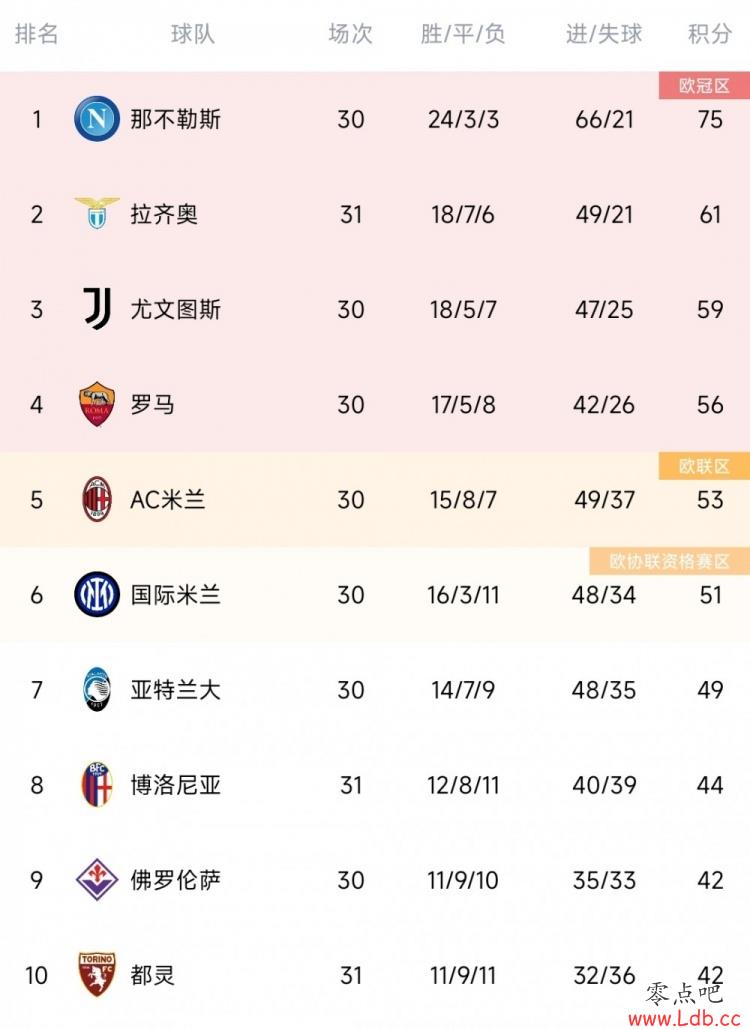
Task: Click the AC Milan badge
Action: [x=96, y=499]
